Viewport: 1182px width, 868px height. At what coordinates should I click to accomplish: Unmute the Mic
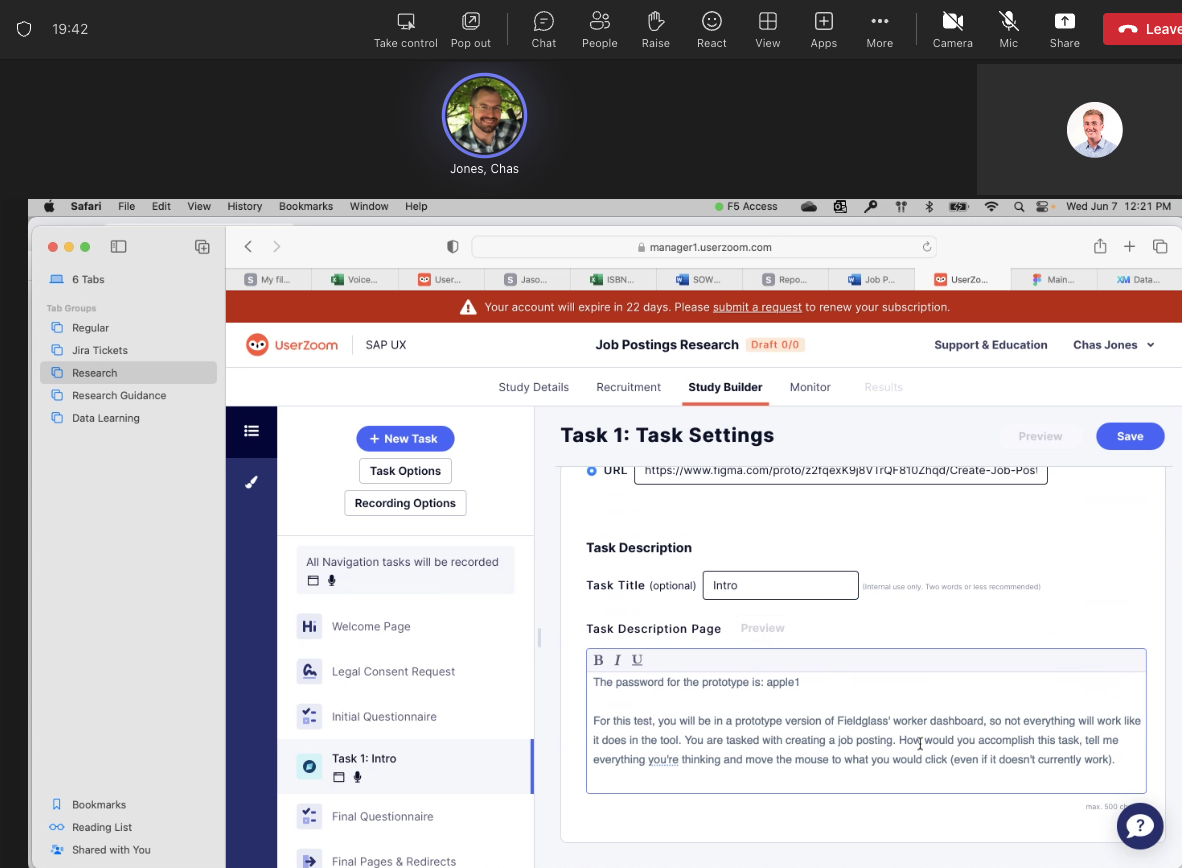click(1008, 29)
